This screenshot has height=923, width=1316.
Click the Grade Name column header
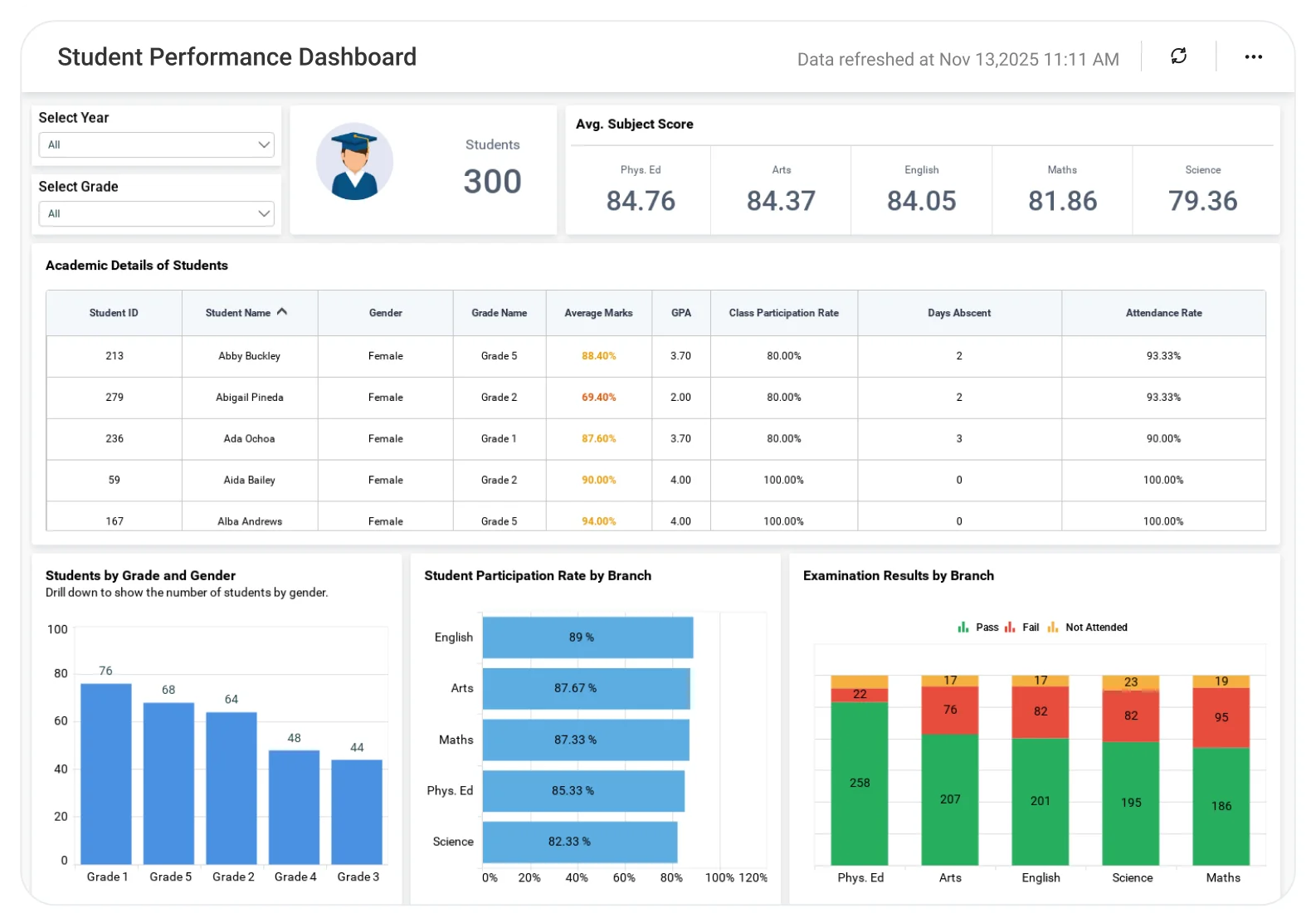click(x=500, y=313)
